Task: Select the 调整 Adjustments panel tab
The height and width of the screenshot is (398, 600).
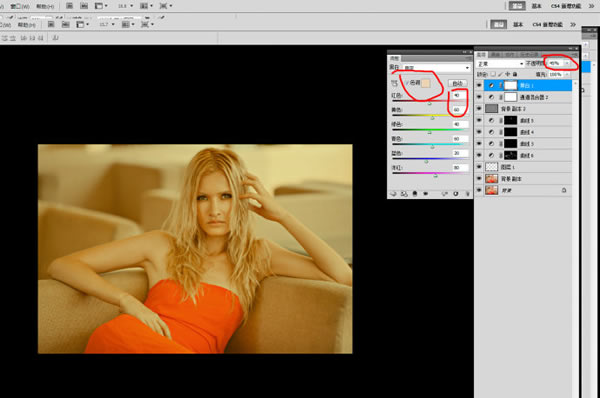Action: 395,58
